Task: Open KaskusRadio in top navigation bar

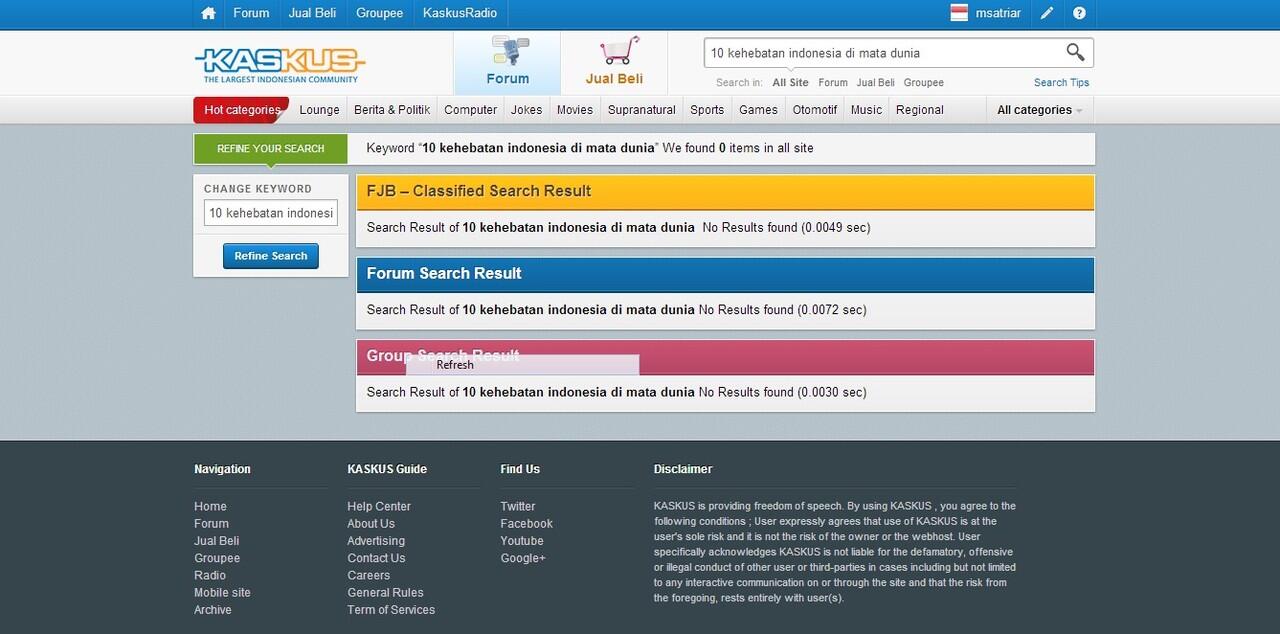Action: tap(460, 13)
